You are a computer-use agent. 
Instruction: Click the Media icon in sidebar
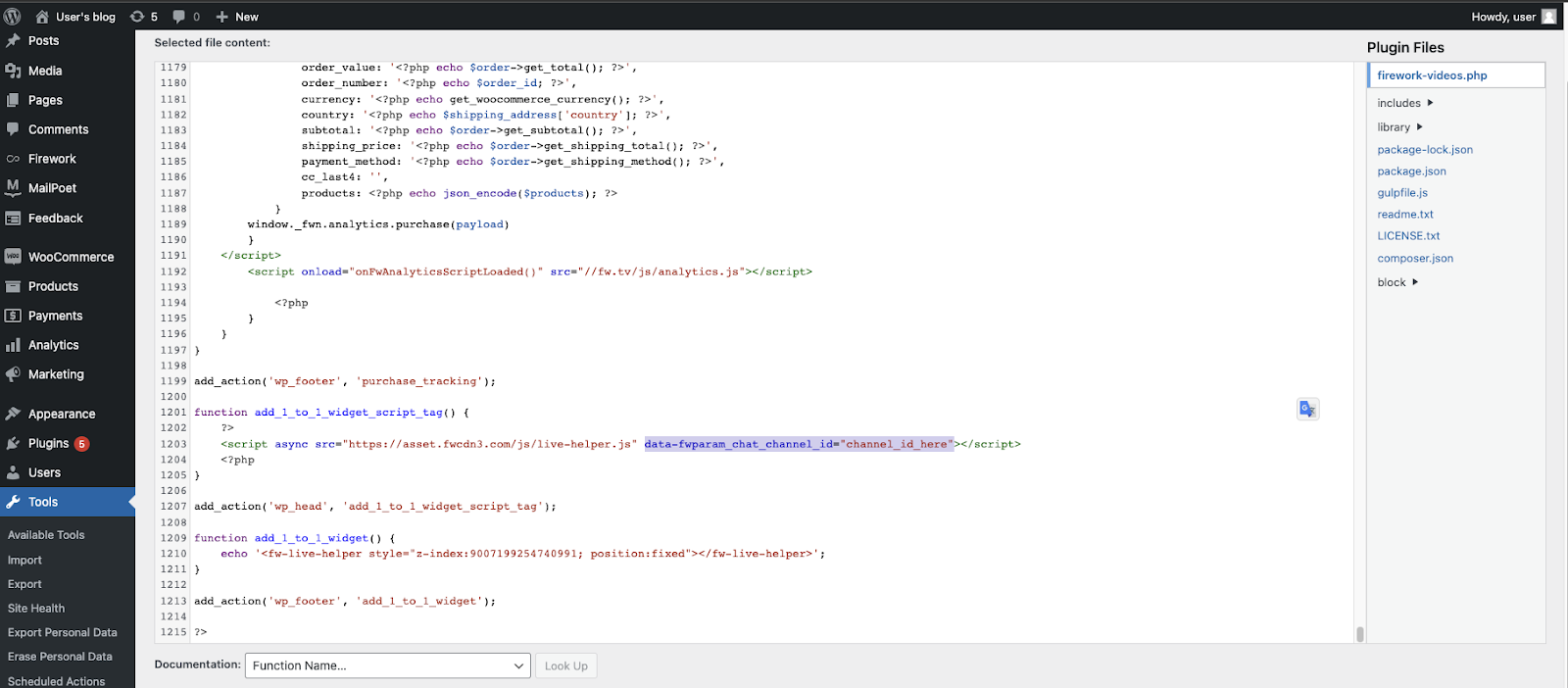pos(13,71)
